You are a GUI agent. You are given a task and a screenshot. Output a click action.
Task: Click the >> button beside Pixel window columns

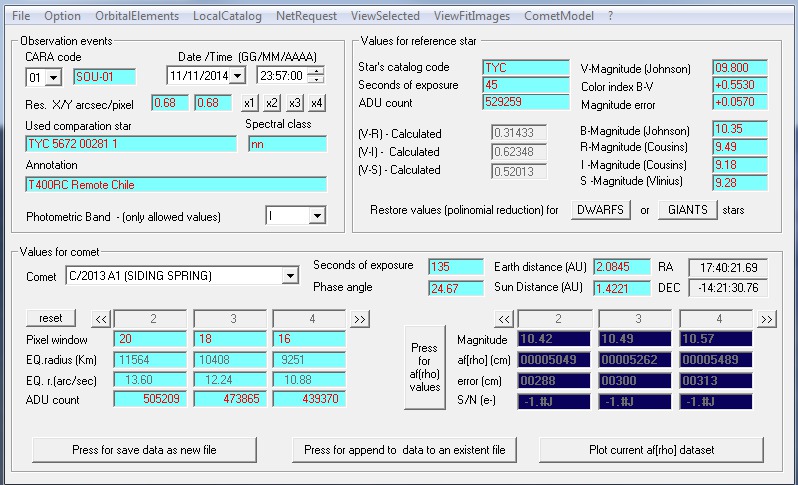click(360, 319)
